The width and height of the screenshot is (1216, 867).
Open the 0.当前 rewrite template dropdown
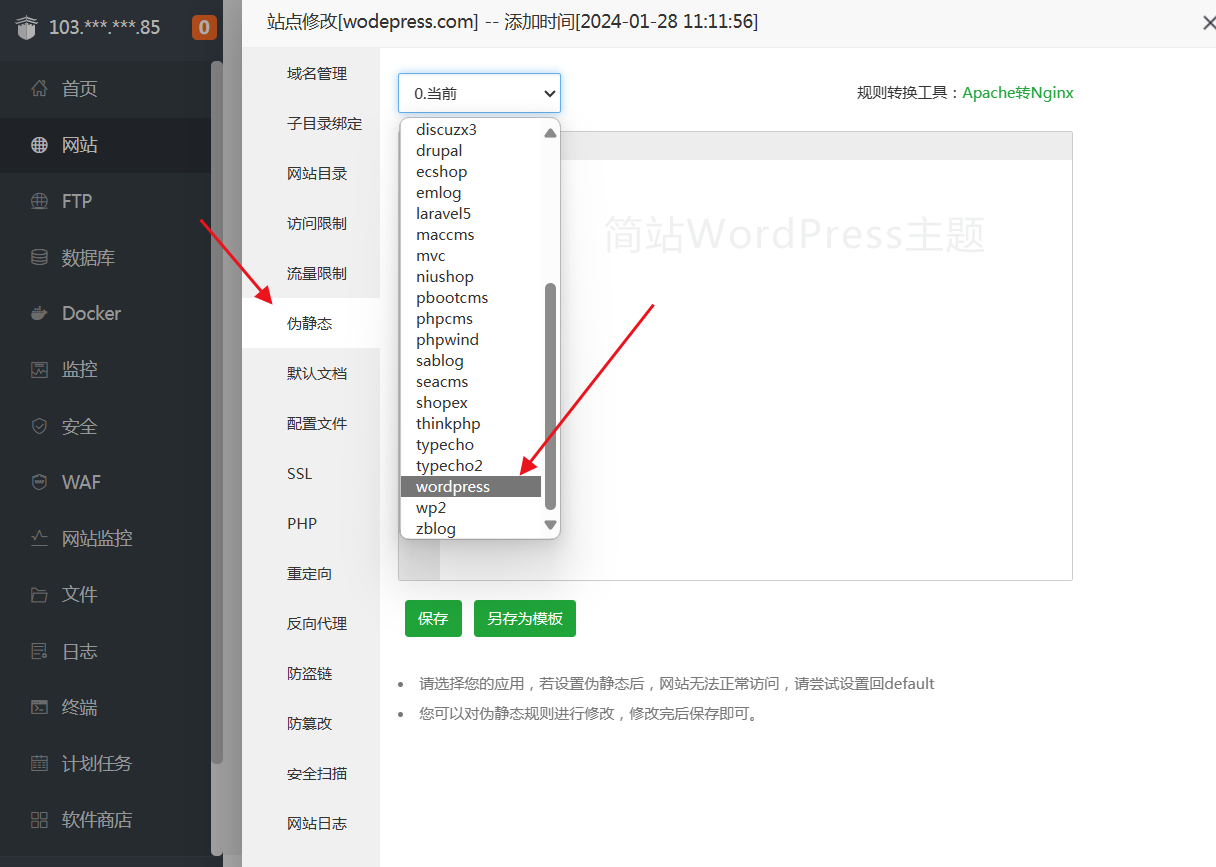[x=479, y=93]
